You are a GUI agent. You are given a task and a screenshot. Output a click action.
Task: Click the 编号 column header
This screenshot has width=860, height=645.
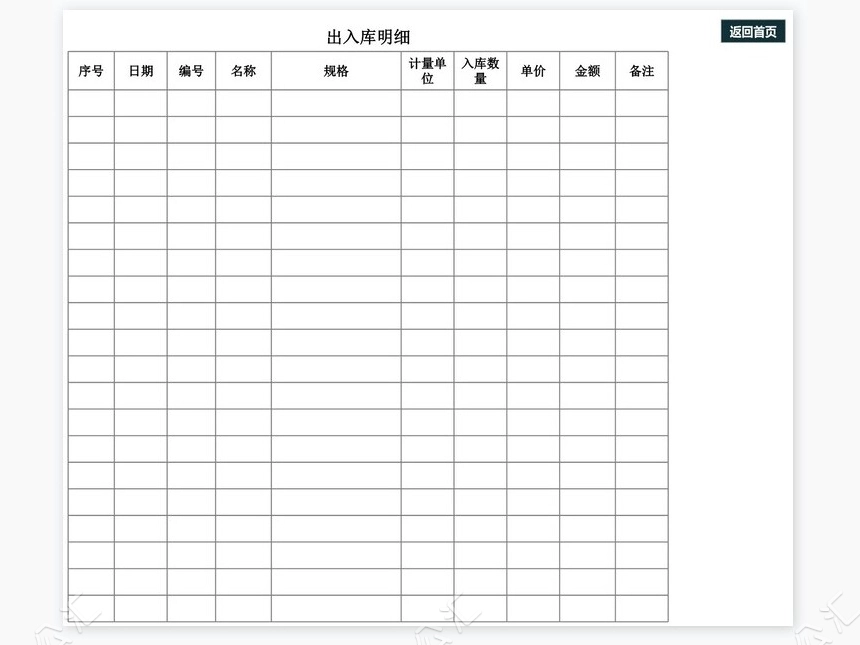[190, 71]
